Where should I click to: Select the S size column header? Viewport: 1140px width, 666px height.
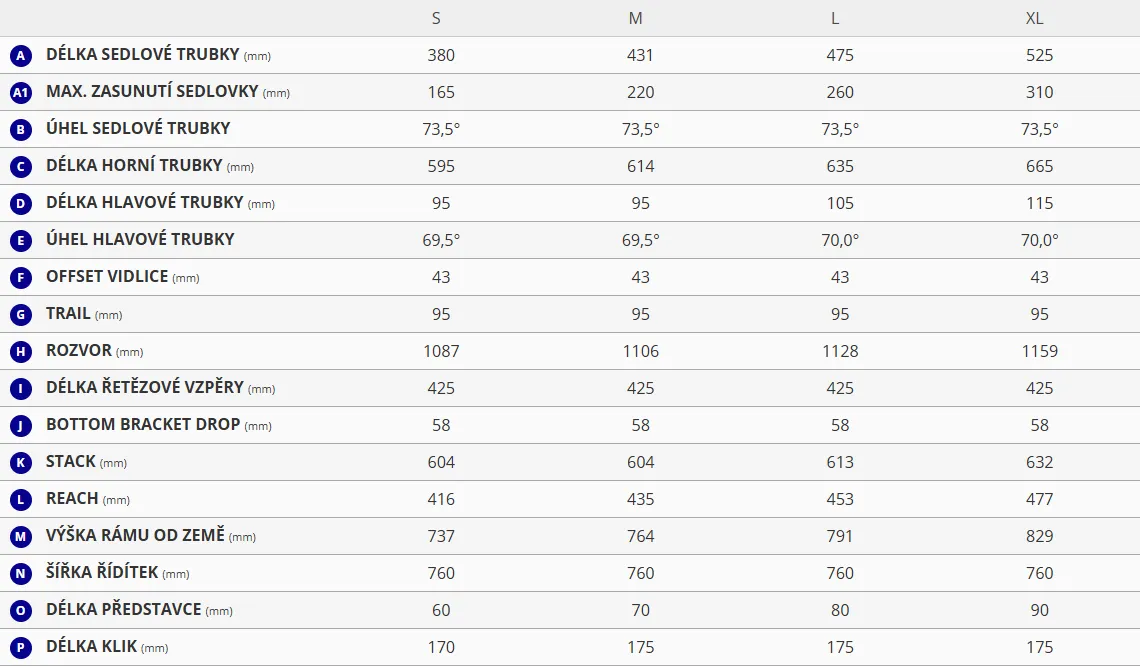pyautogui.click(x=436, y=19)
